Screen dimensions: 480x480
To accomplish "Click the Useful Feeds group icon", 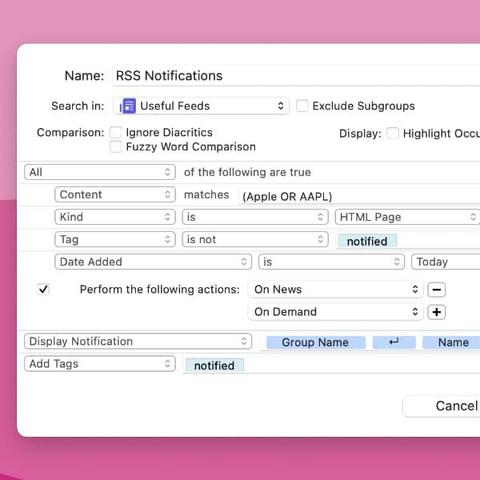I will click(x=128, y=106).
